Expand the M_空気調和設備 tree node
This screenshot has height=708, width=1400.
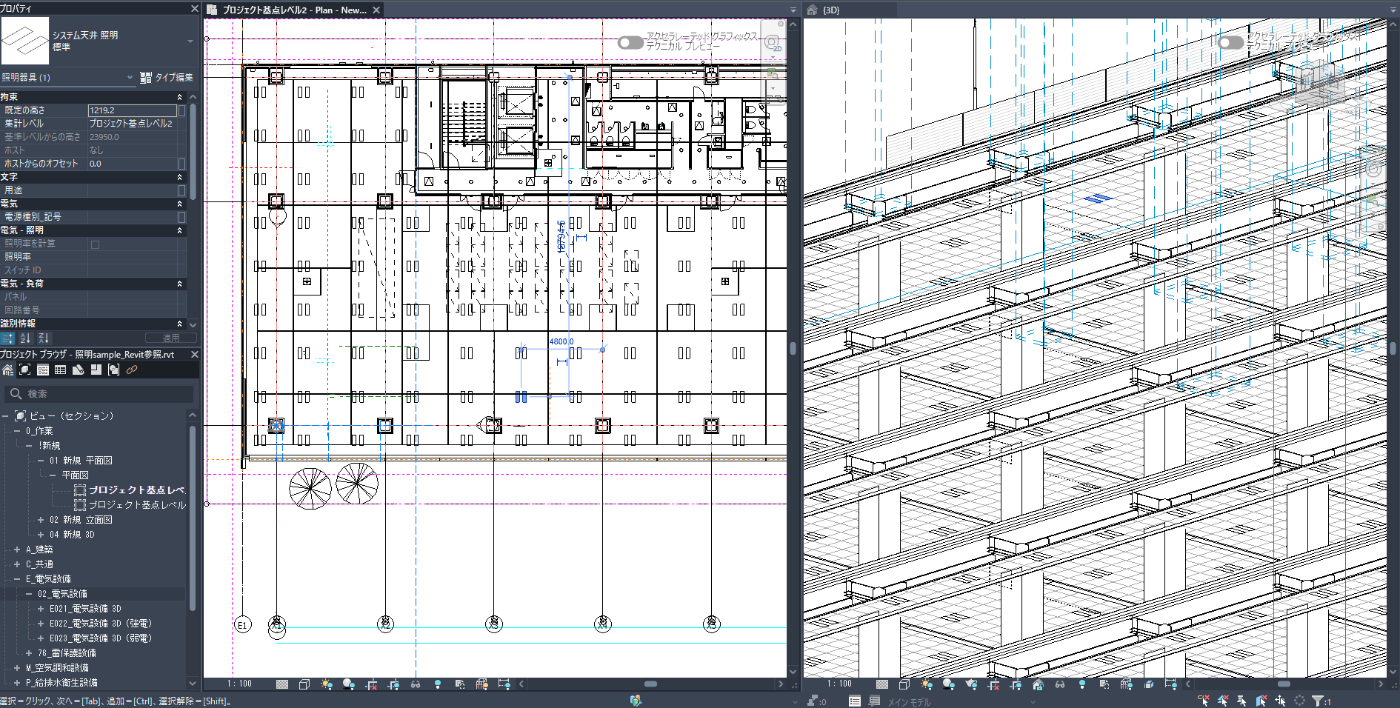[16, 667]
